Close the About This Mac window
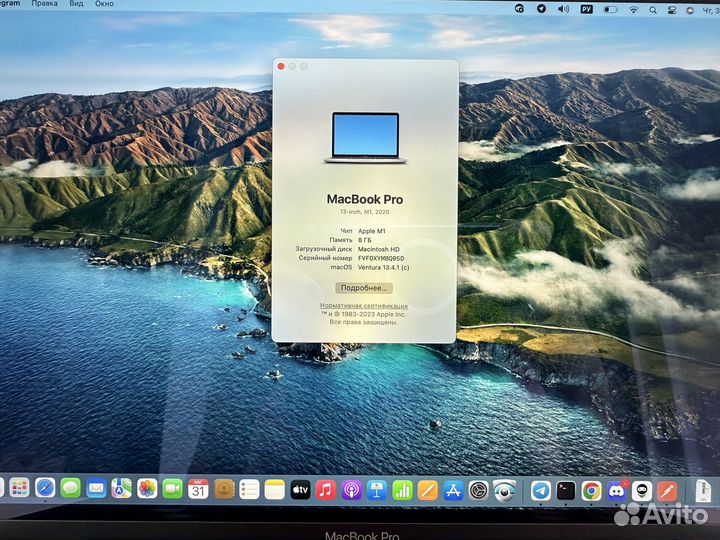This screenshot has width=720, height=540. coord(281,67)
